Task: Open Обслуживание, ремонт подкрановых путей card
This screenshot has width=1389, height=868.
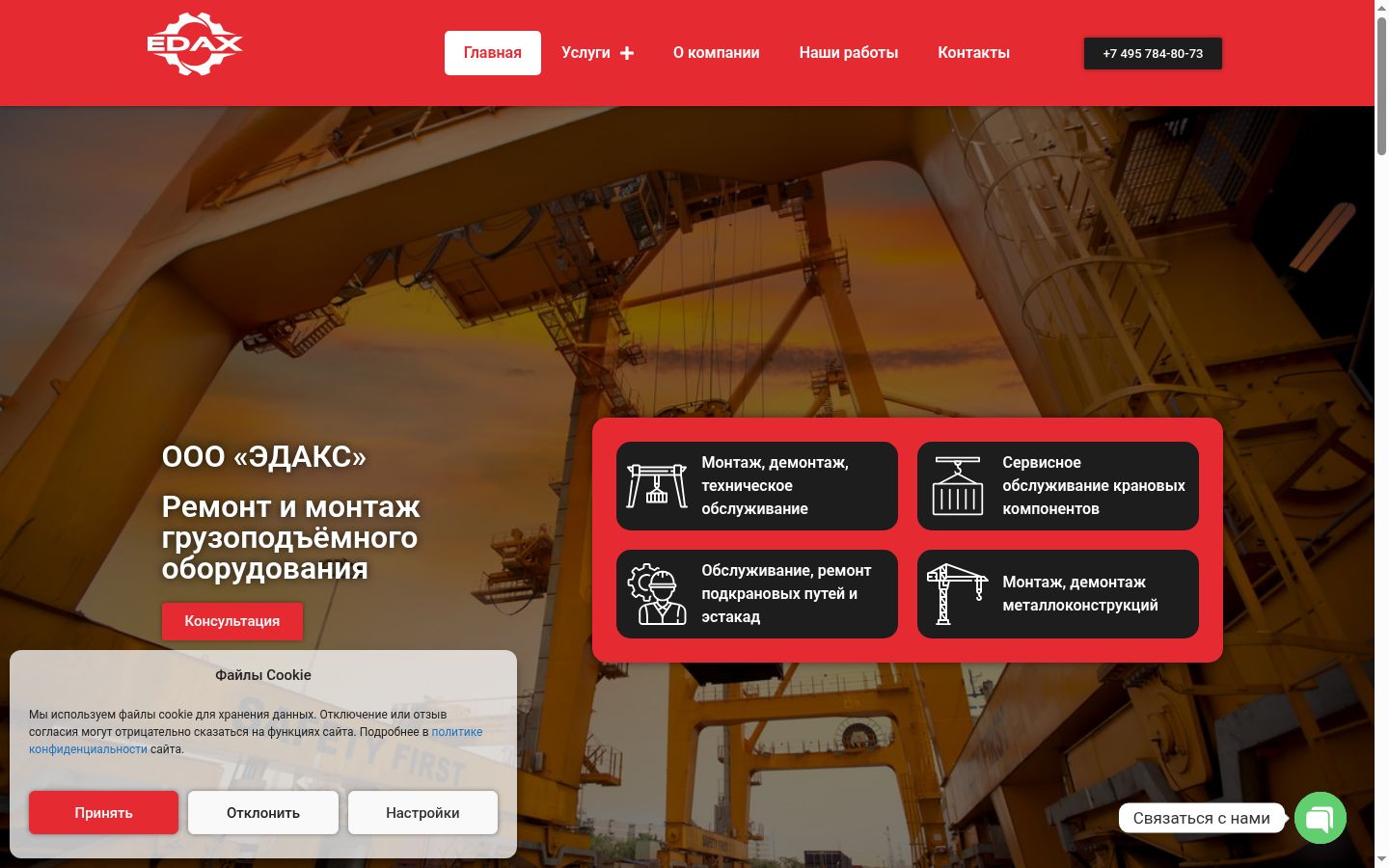Action: (x=757, y=594)
